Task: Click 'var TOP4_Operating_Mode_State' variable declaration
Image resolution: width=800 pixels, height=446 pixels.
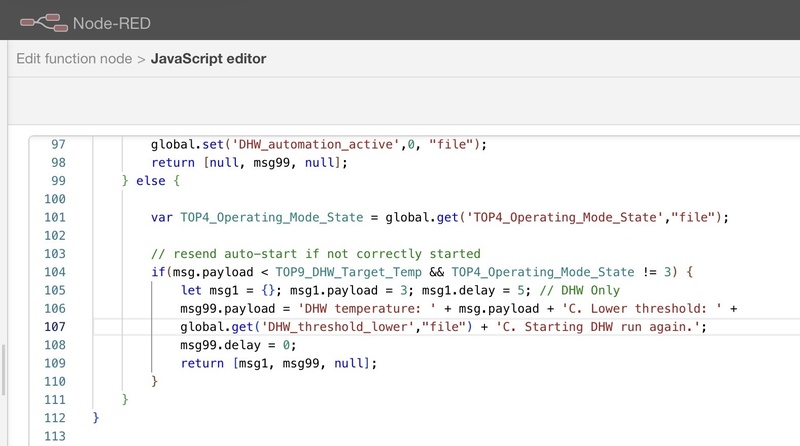Action: click(257, 217)
